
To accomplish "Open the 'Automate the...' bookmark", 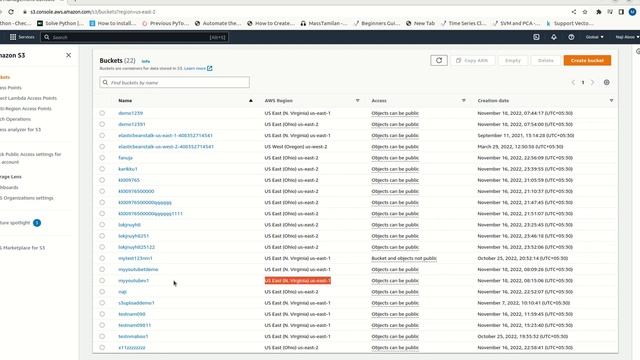I will point(218,23).
